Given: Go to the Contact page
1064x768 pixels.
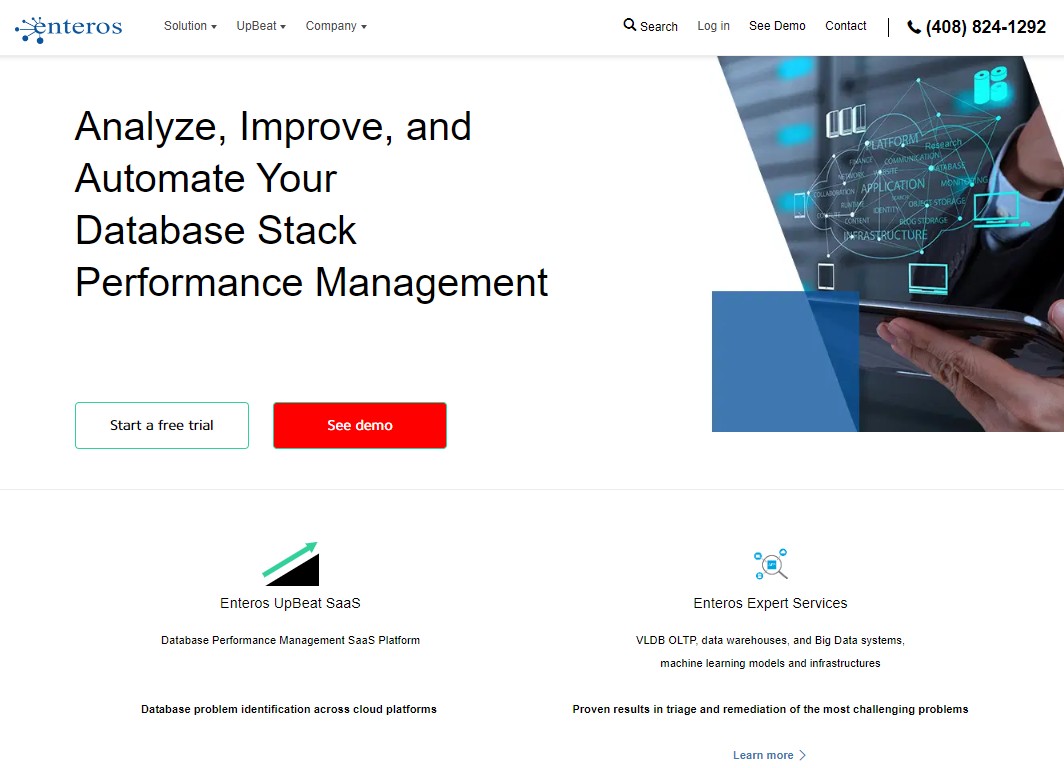Looking at the screenshot, I should (846, 26).
